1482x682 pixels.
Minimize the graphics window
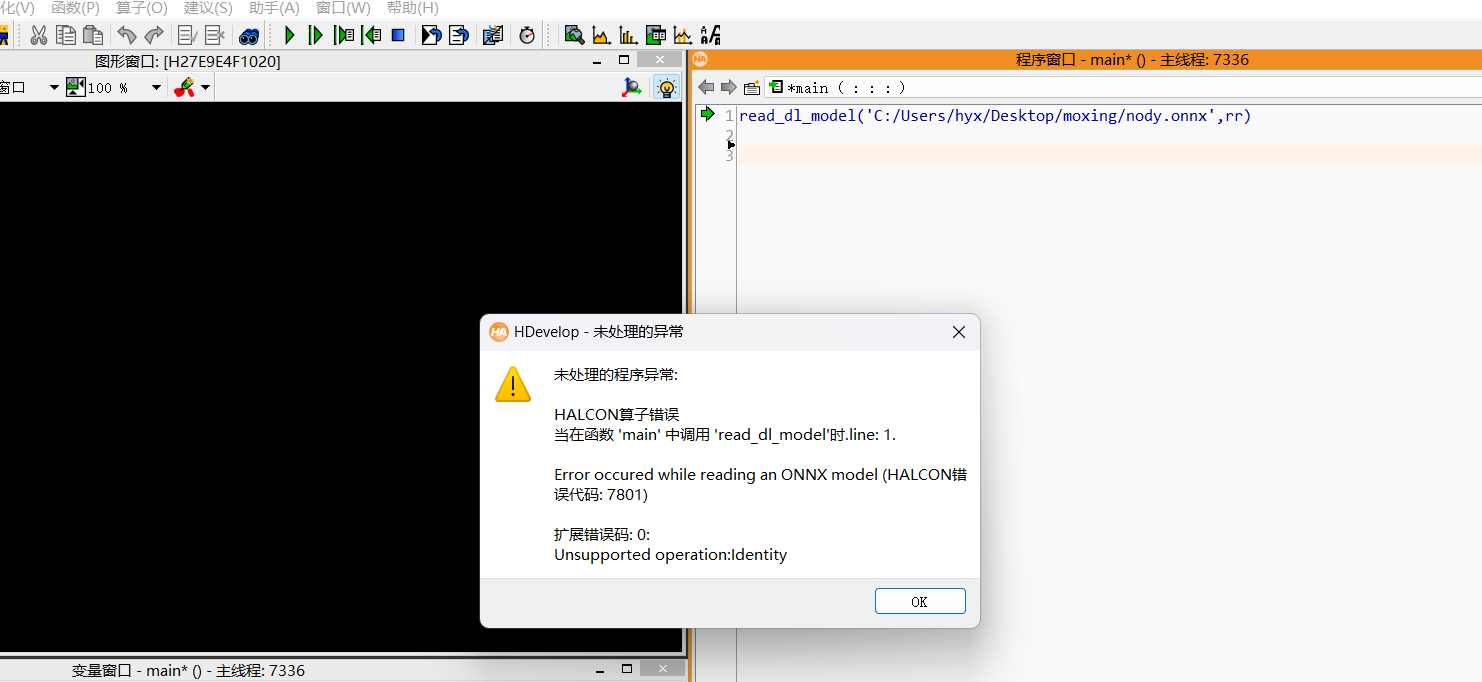click(597, 61)
